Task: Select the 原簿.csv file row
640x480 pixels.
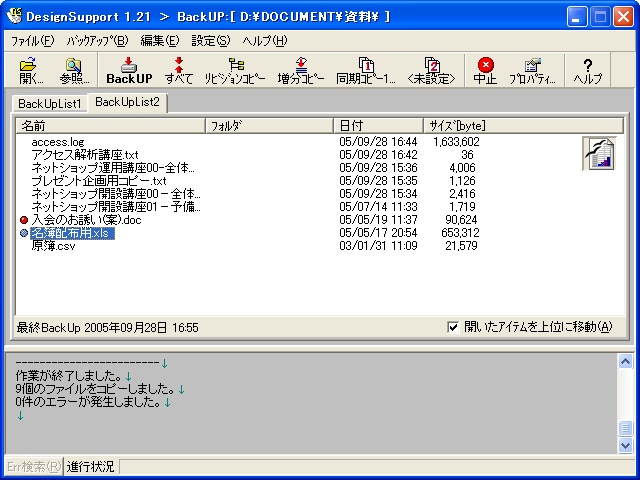Action: (53, 246)
